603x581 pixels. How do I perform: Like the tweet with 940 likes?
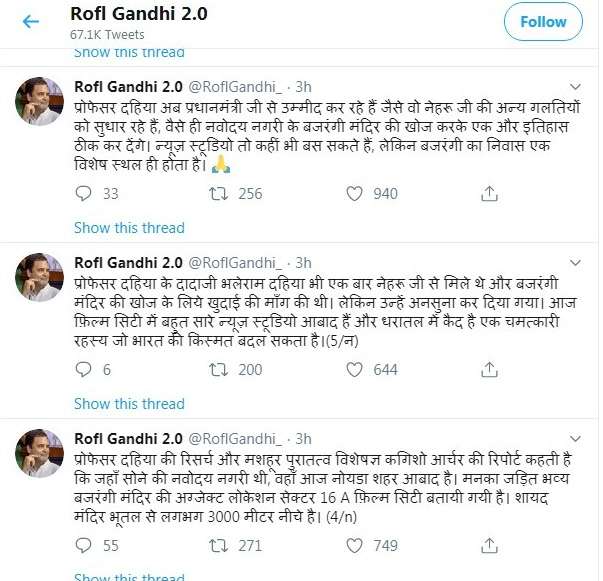[x=354, y=193]
